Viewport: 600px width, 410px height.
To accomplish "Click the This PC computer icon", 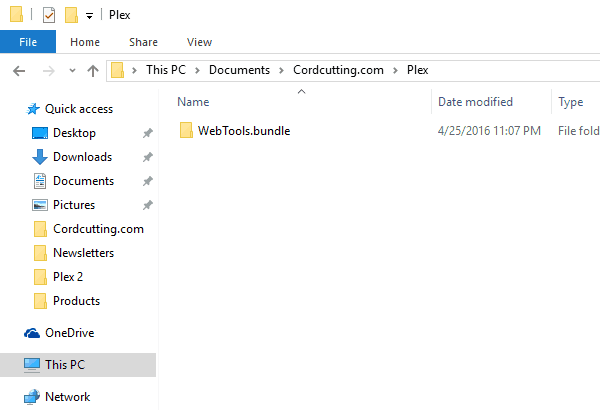I will [x=32, y=365].
